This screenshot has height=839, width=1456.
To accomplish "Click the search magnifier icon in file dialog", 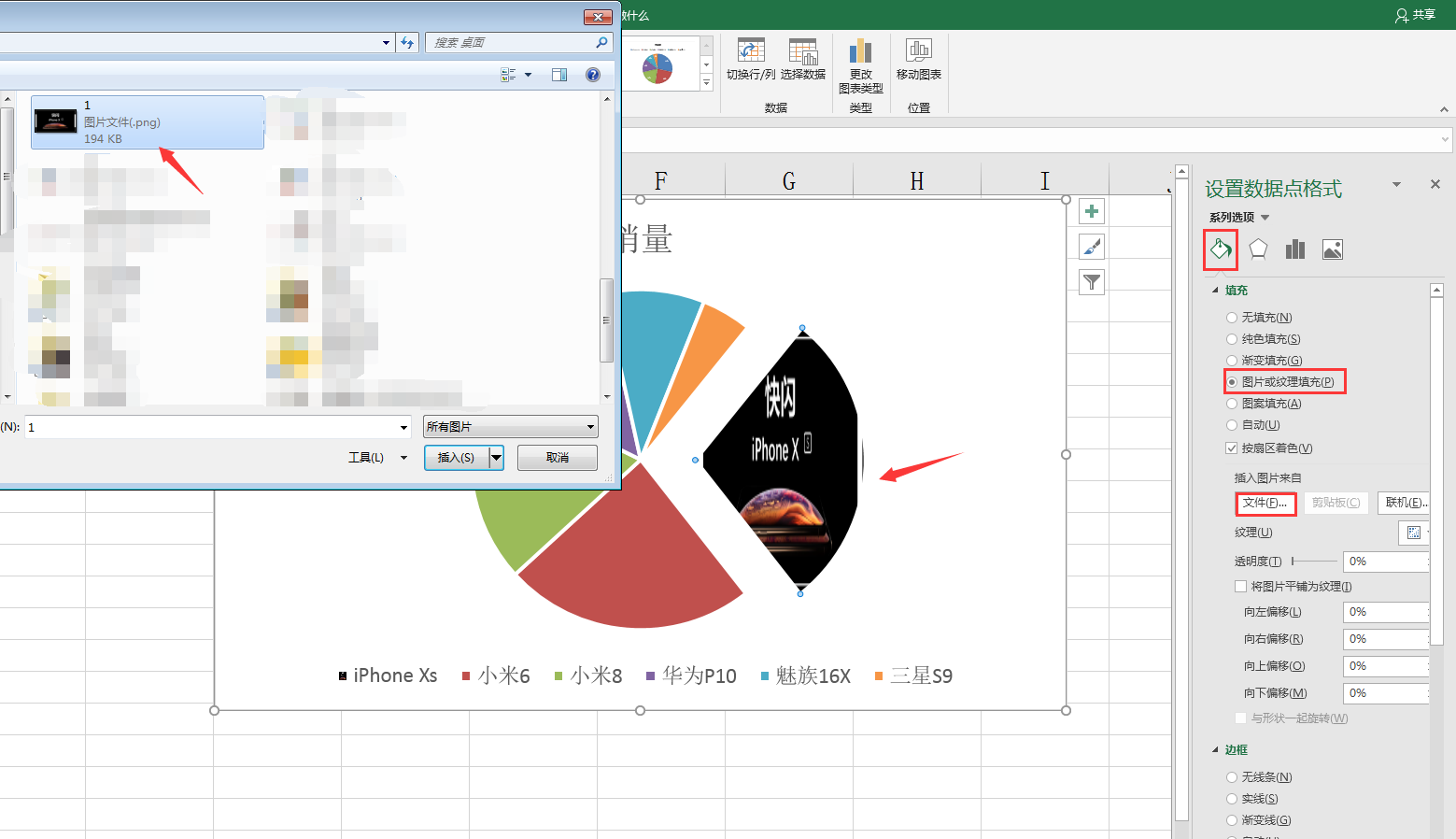I will pyautogui.click(x=601, y=43).
